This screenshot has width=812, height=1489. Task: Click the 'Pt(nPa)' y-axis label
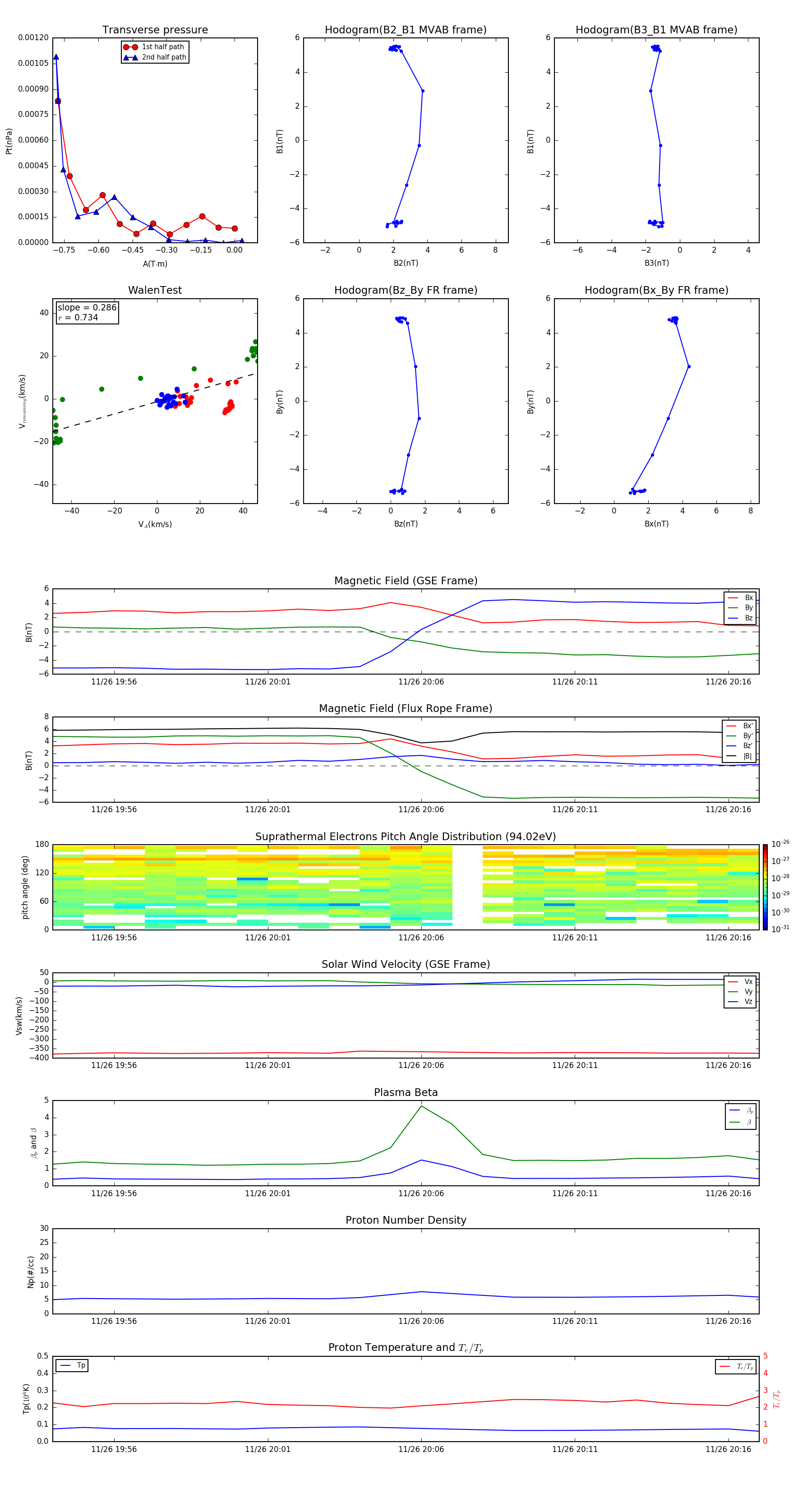click(x=9, y=141)
